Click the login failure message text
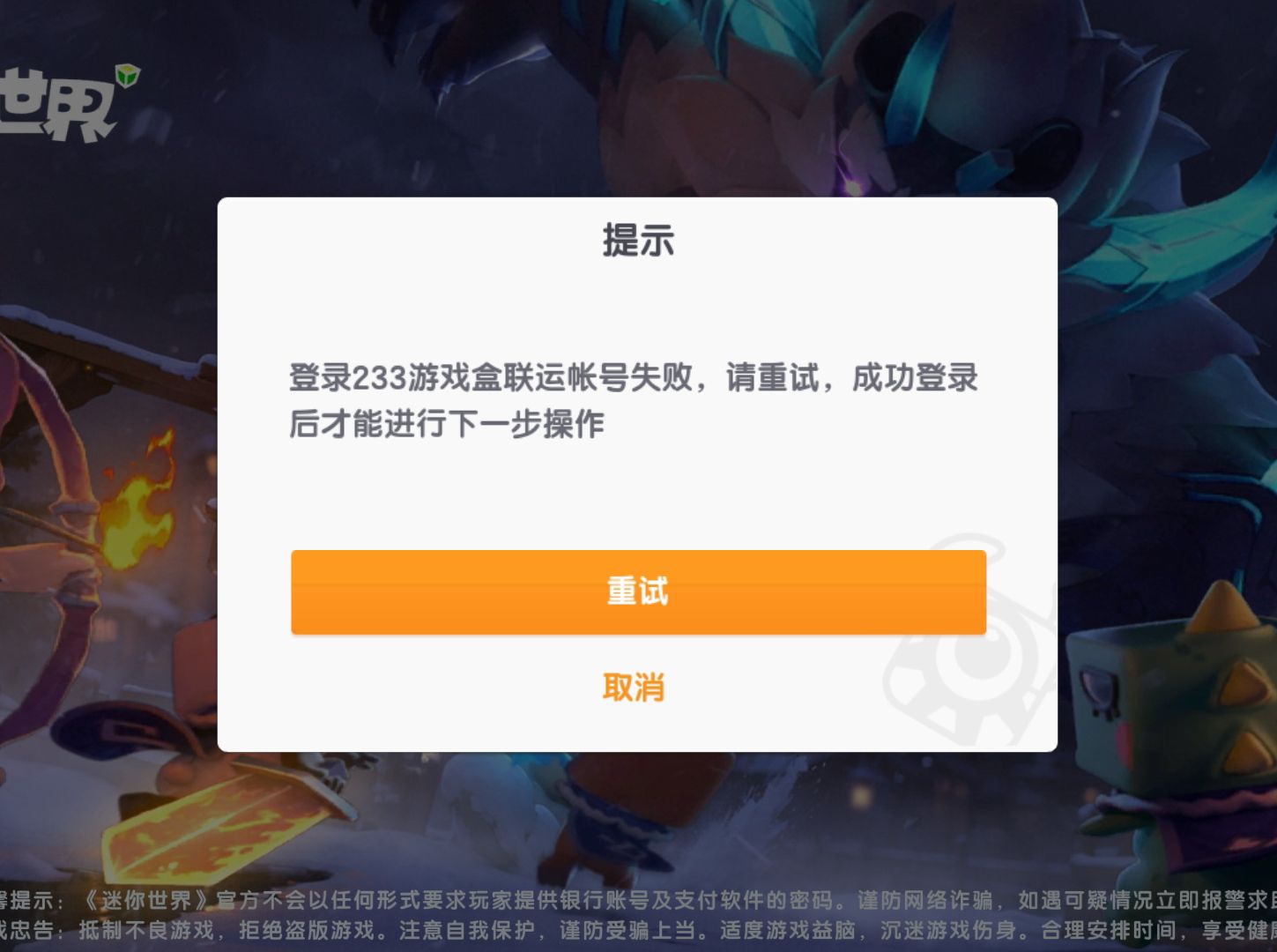 tap(634, 400)
